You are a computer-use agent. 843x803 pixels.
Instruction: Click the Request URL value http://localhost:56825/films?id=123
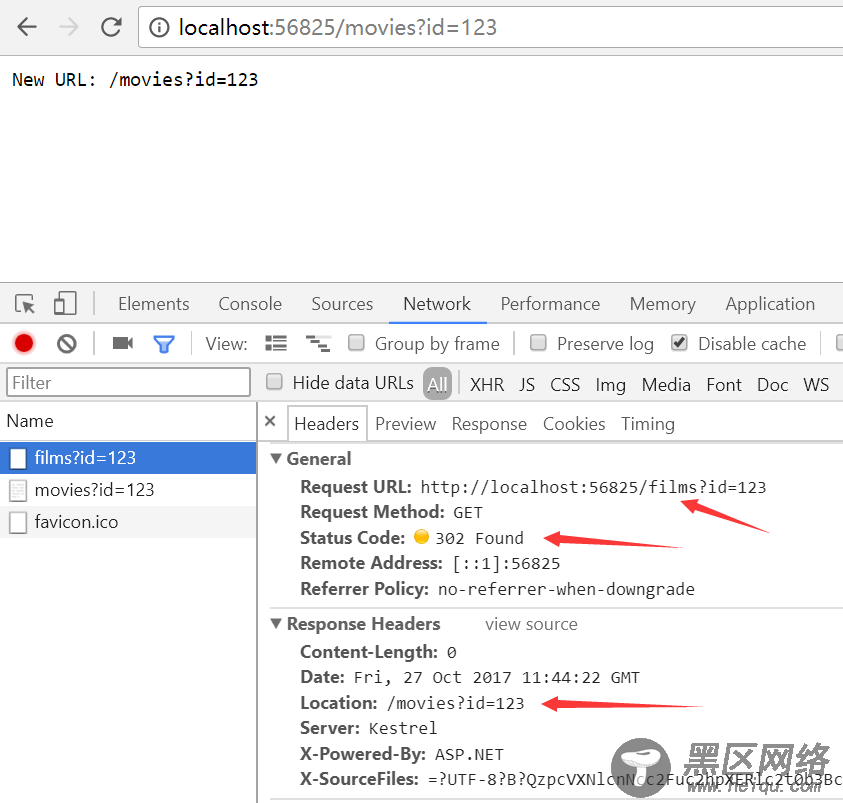[593, 487]
